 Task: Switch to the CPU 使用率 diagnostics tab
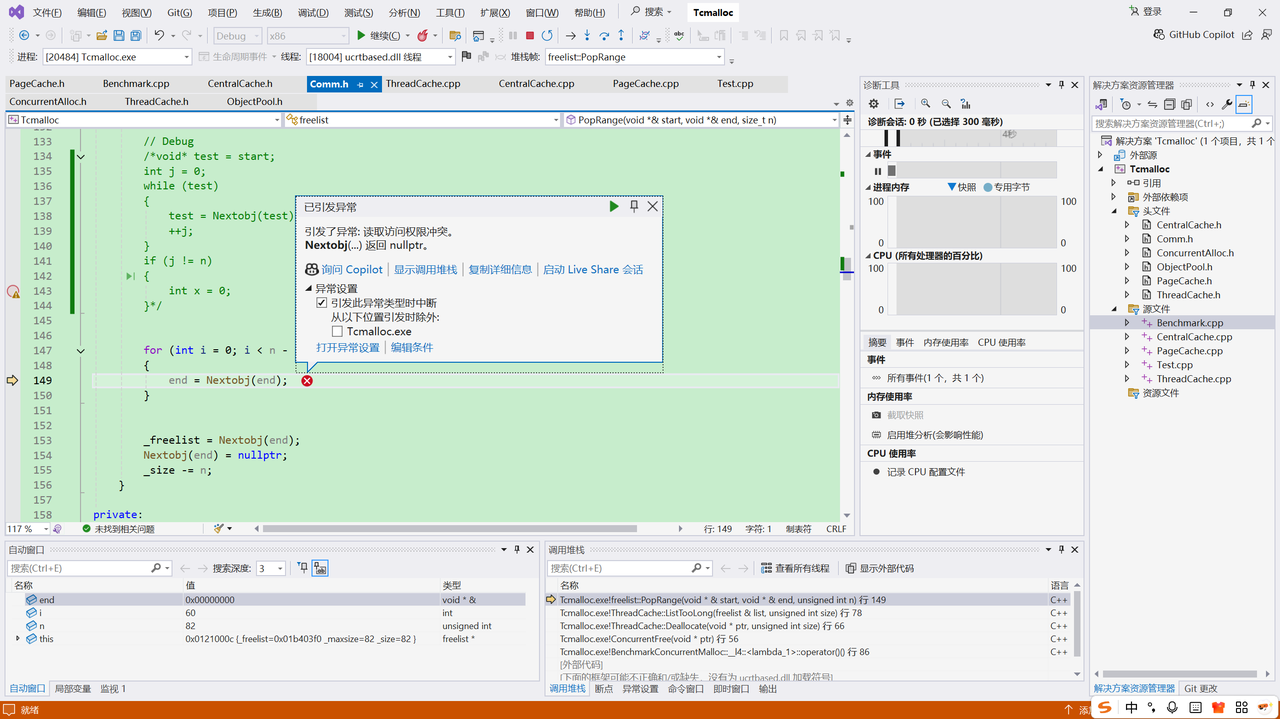(x=1002, y=342)
